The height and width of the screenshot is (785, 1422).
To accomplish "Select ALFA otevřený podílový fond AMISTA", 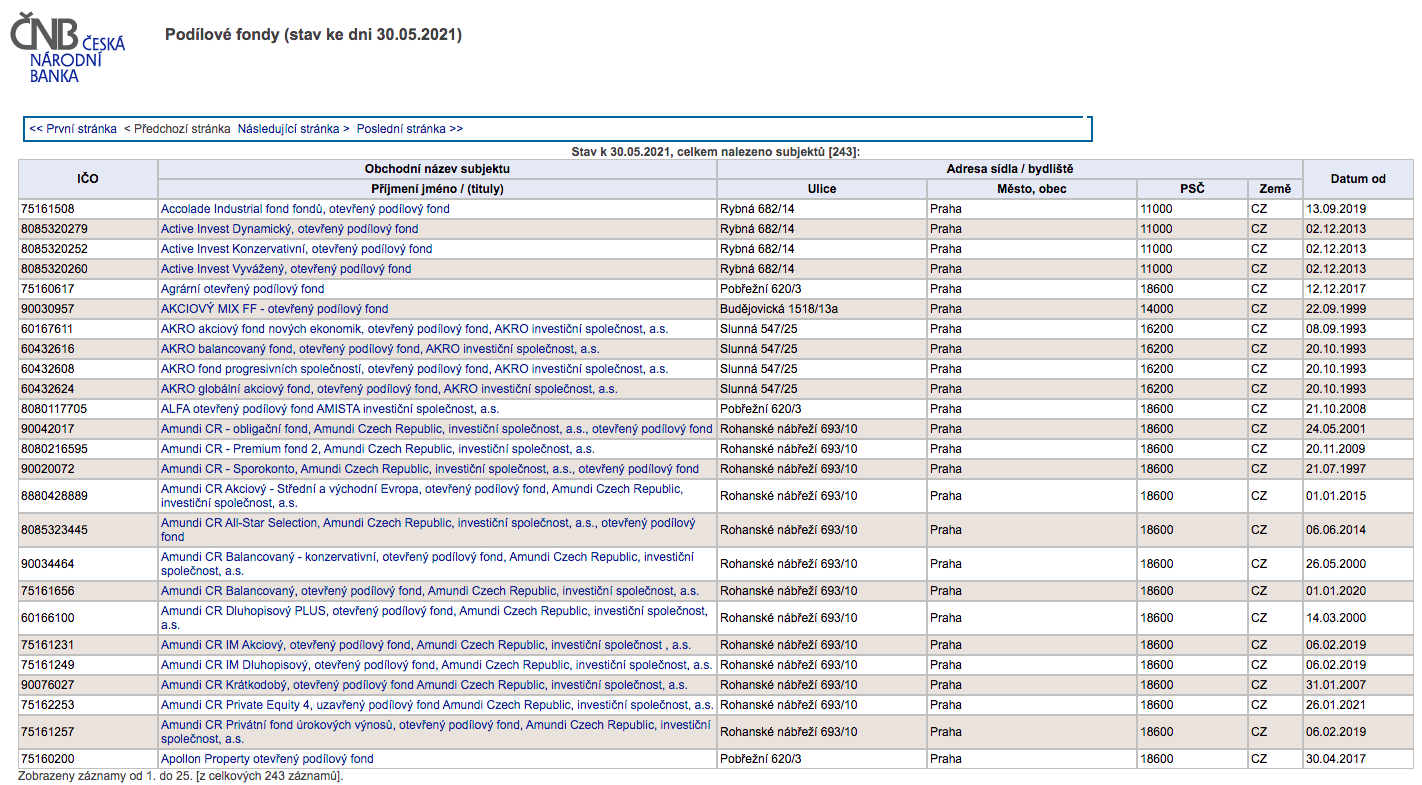I will point(329,409).
